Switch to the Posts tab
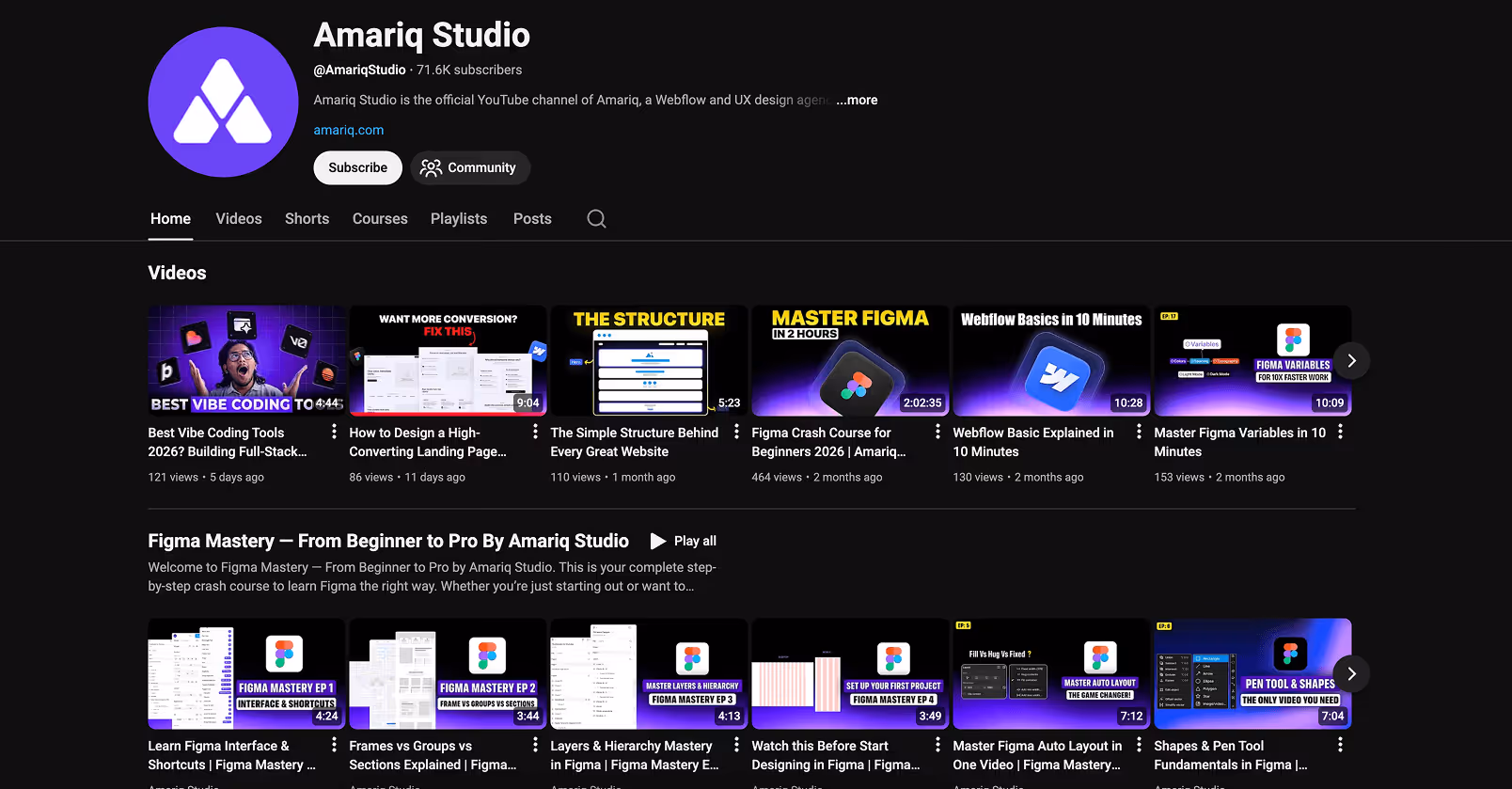The width and height of the screenshot is (1512, 789). pos(532,218)
